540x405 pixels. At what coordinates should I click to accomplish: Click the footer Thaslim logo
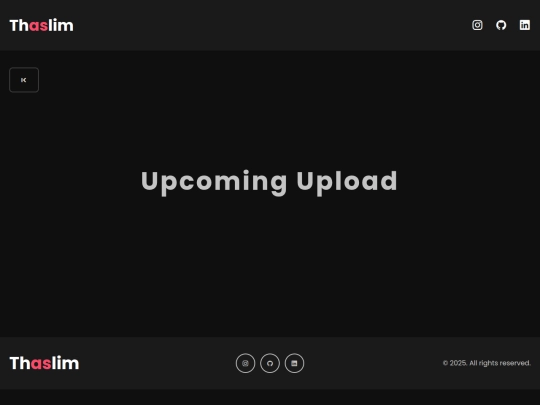click(x=44, y=363)
